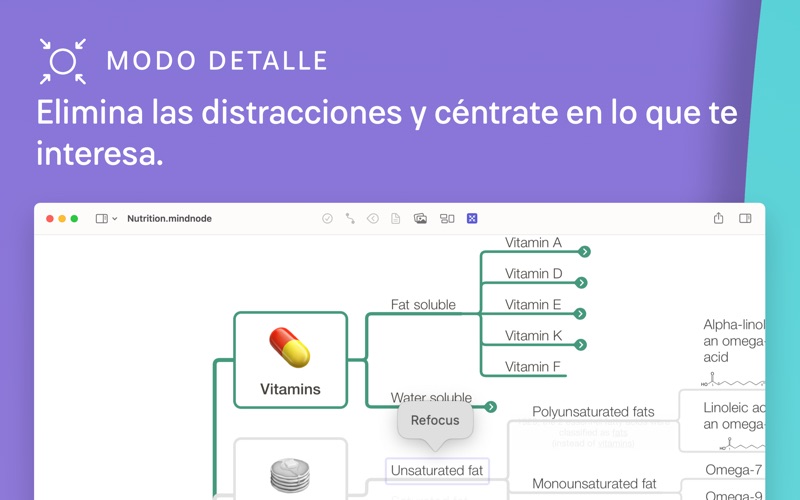Expand the Vitamin A branch

[585, 252]
